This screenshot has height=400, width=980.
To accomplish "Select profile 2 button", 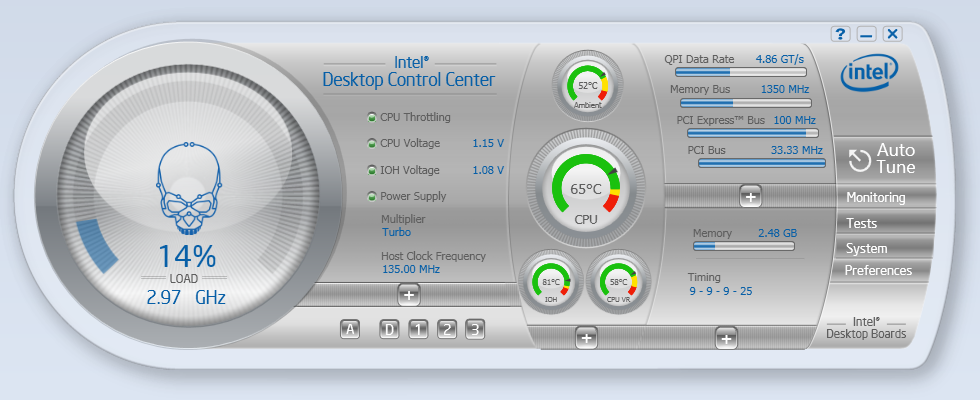I will point(447,329).
